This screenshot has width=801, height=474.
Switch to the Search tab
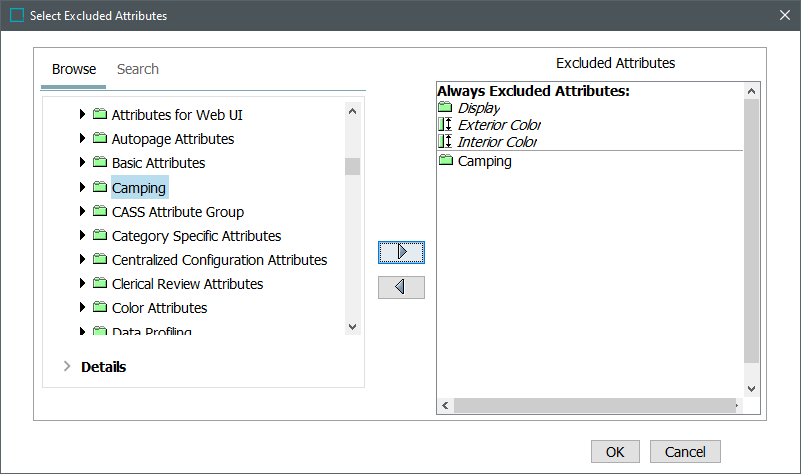[138, 69]
